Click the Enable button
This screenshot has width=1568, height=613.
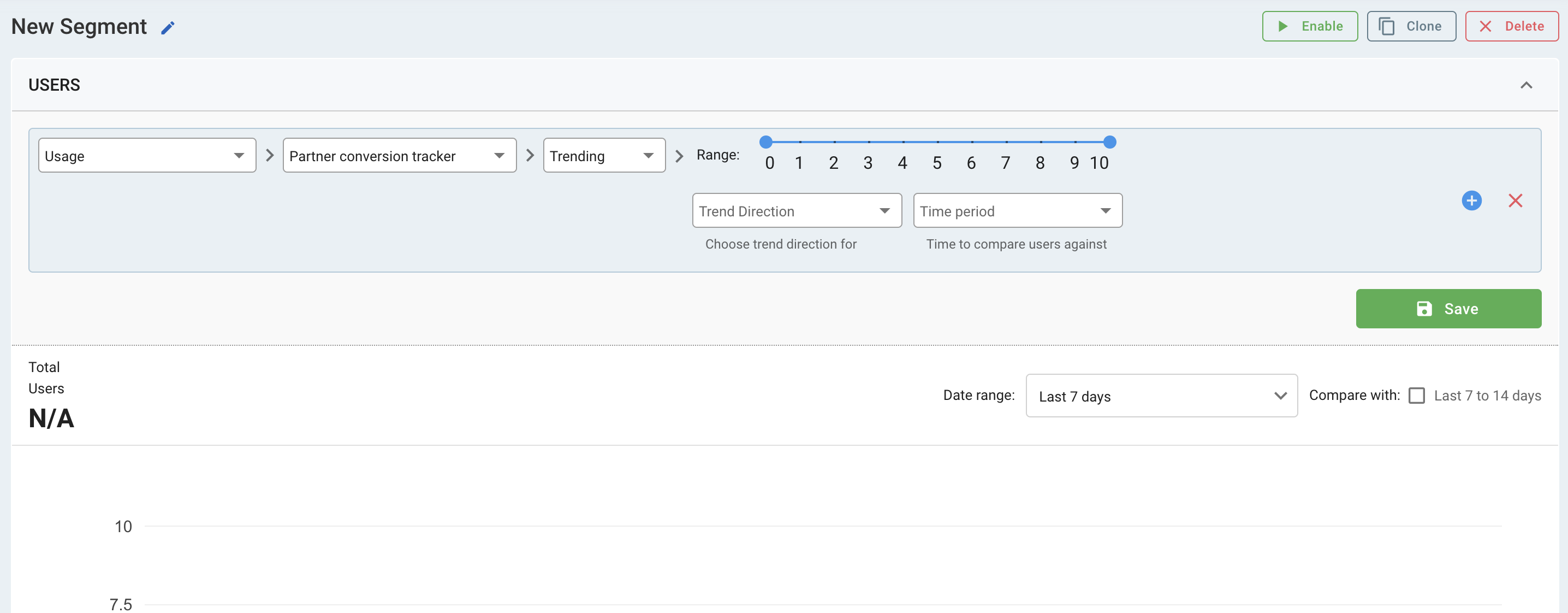click(x=1309, y=26)
